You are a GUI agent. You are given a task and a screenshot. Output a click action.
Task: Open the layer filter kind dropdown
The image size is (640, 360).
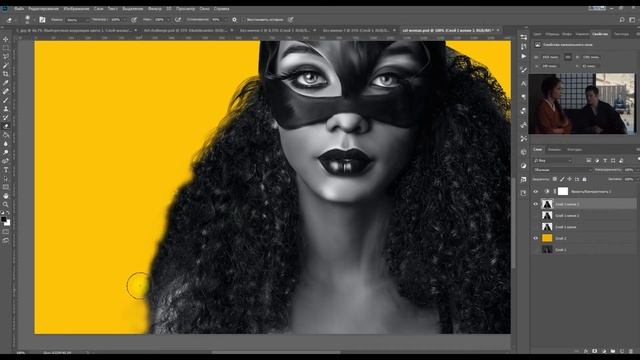pos(553,160)
